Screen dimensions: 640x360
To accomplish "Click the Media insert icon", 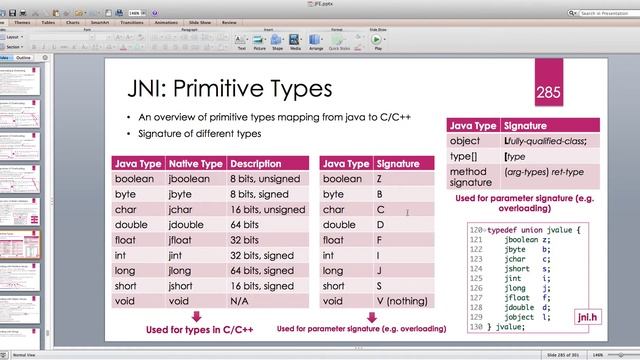I will point(294,42).
